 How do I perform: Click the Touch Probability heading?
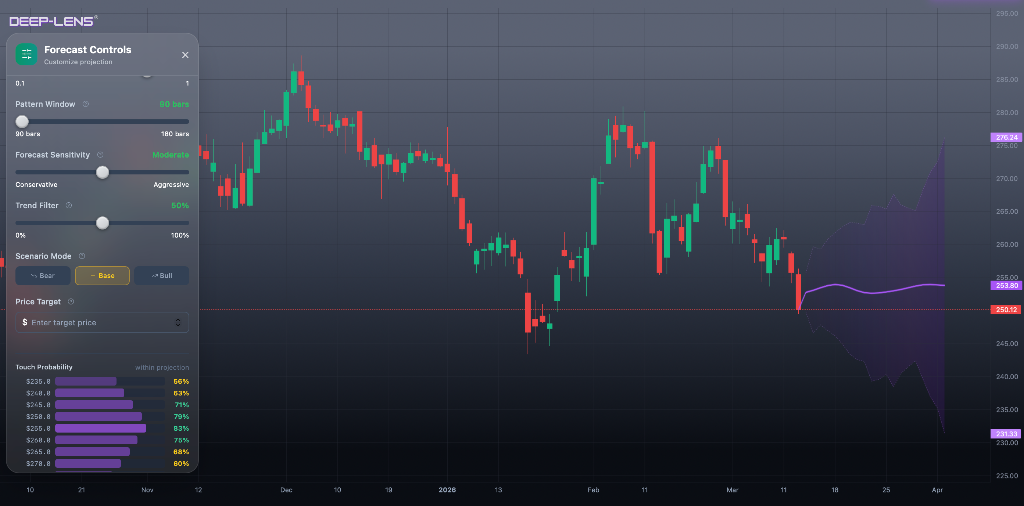(44, 368)
